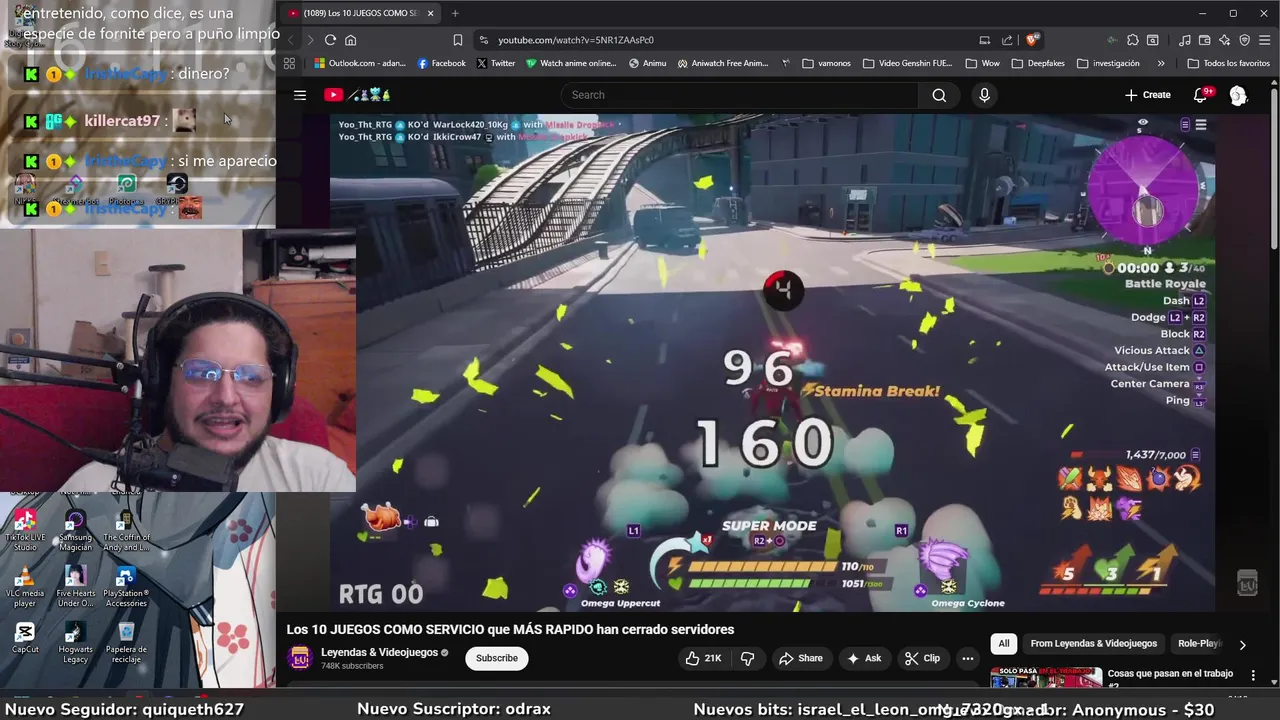Screen dimensions: 1280x720
Task: Open Aniwatch Free Anime bookmark
Action: [x=722, y=63]
